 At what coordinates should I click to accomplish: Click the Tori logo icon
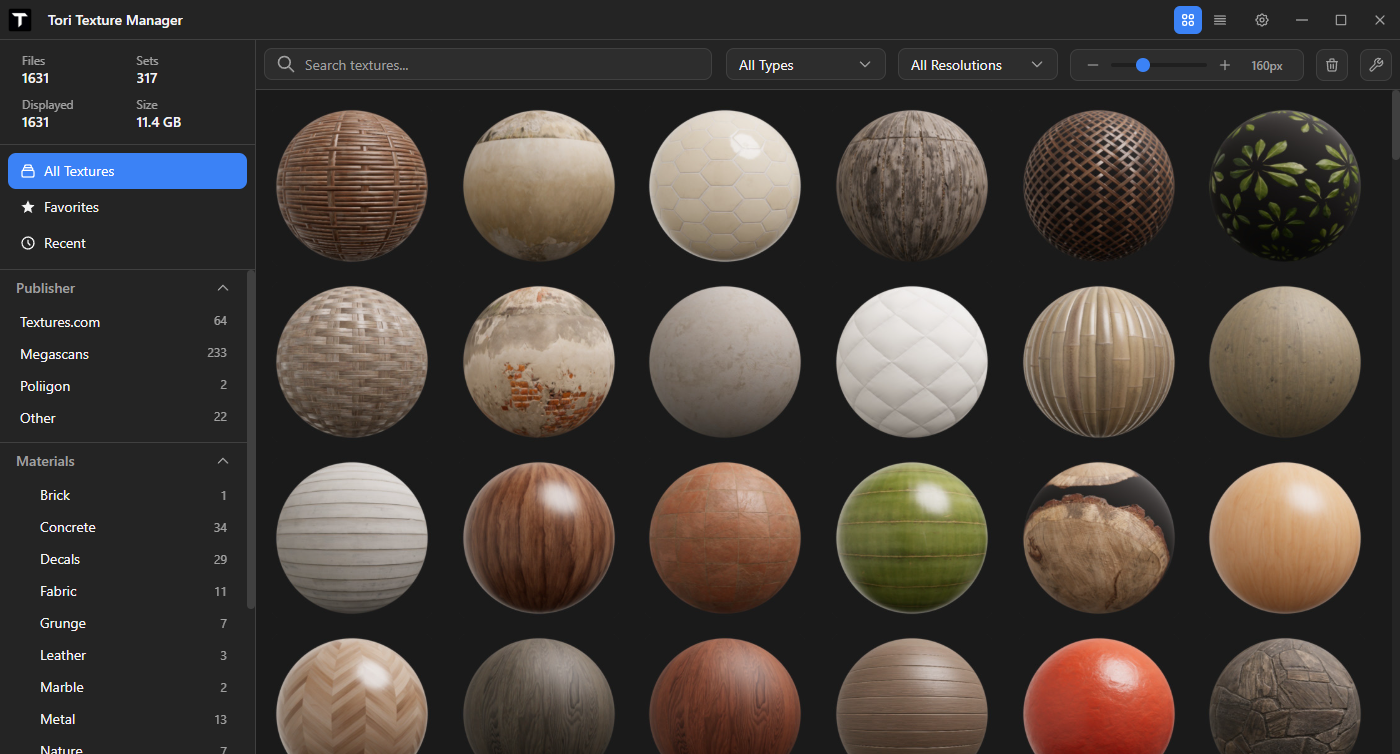pos(20,20)
